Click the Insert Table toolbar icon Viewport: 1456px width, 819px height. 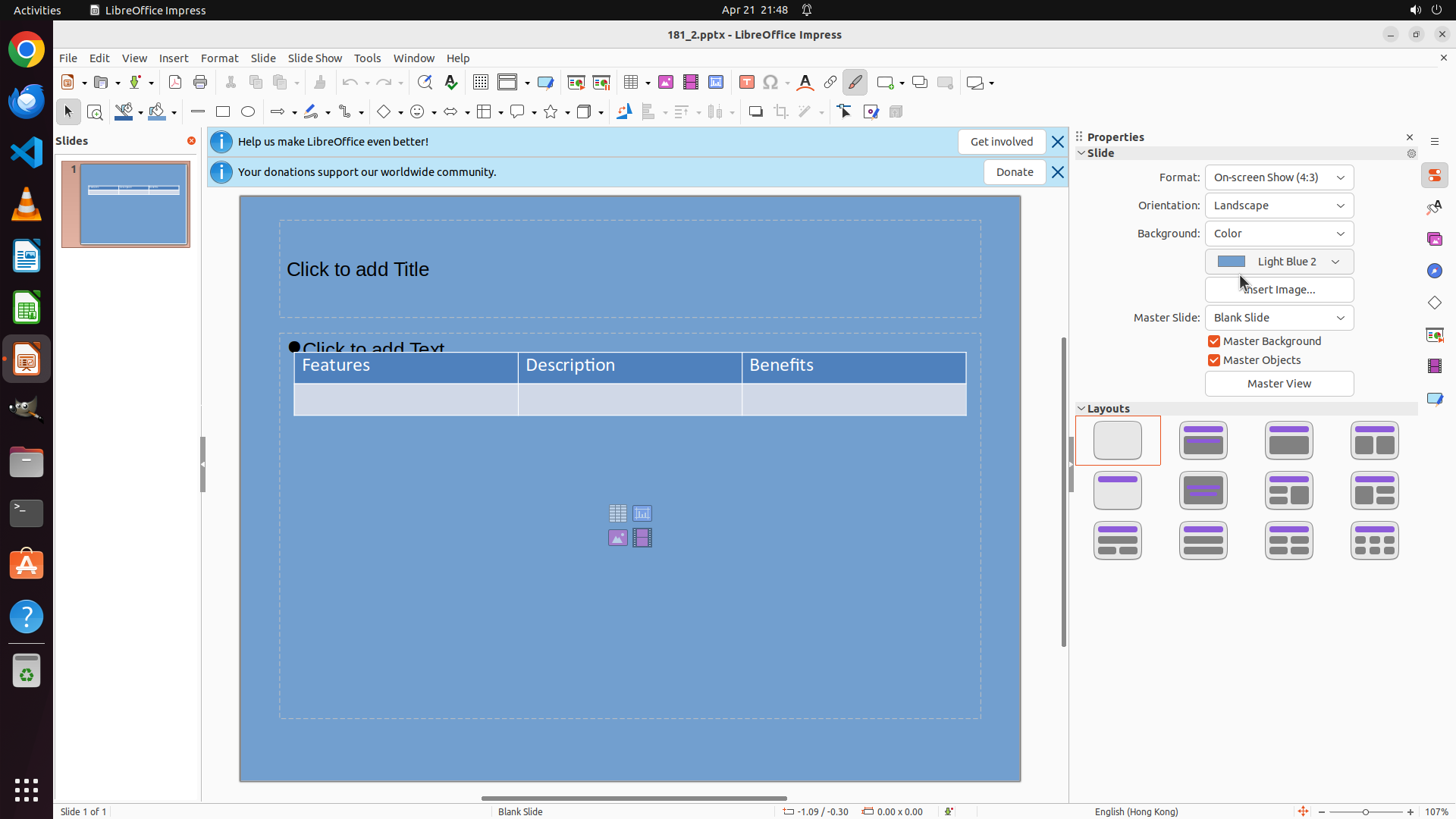pyautogui.click(x=631, y=83)
